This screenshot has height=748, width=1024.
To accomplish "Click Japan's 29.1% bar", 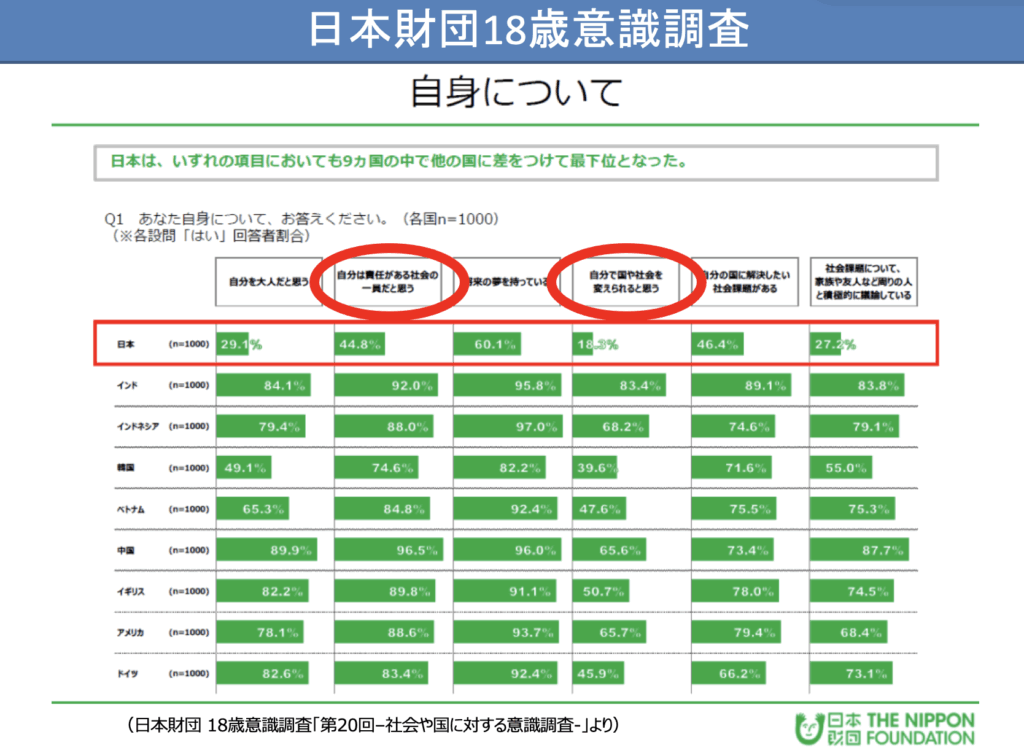I will 232,344.
